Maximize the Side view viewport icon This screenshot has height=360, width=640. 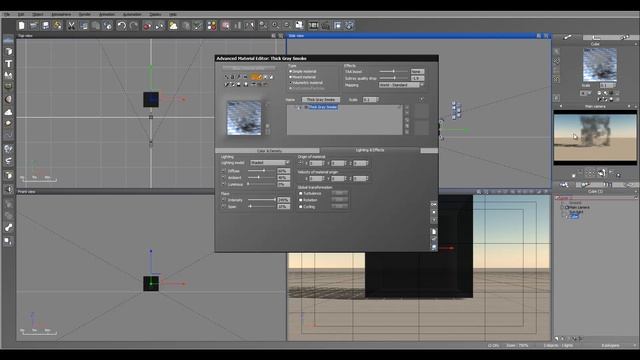click(x=546, y=36)
